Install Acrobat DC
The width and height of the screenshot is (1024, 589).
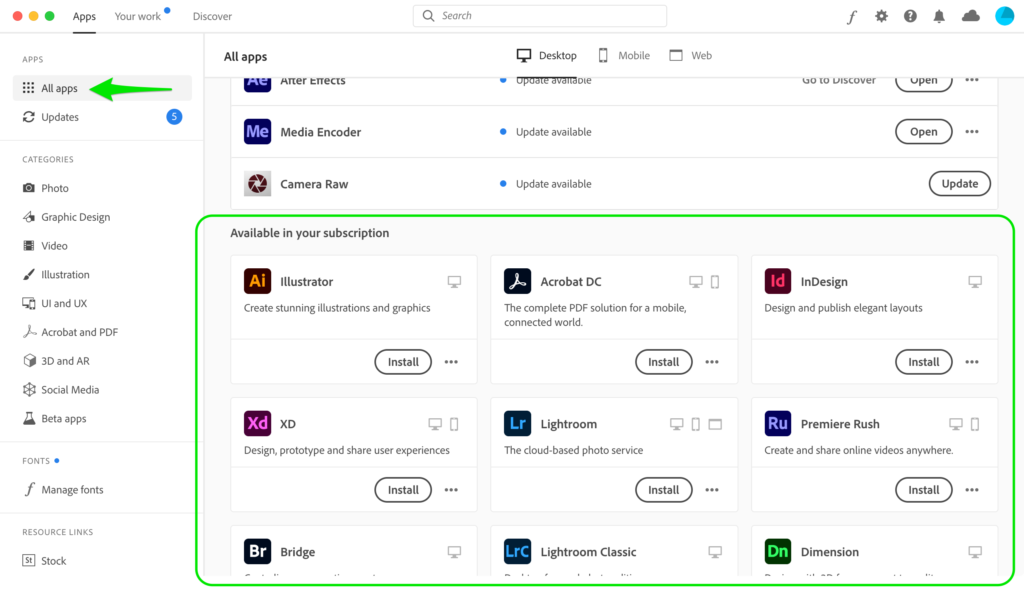click(x=664, y=362)
